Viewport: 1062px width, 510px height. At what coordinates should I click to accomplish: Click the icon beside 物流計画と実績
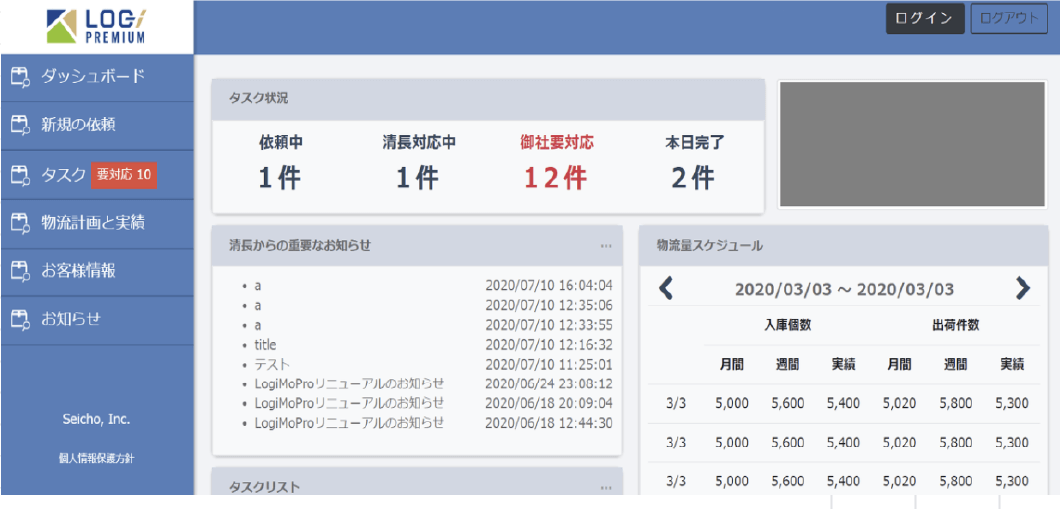point(21,223)
